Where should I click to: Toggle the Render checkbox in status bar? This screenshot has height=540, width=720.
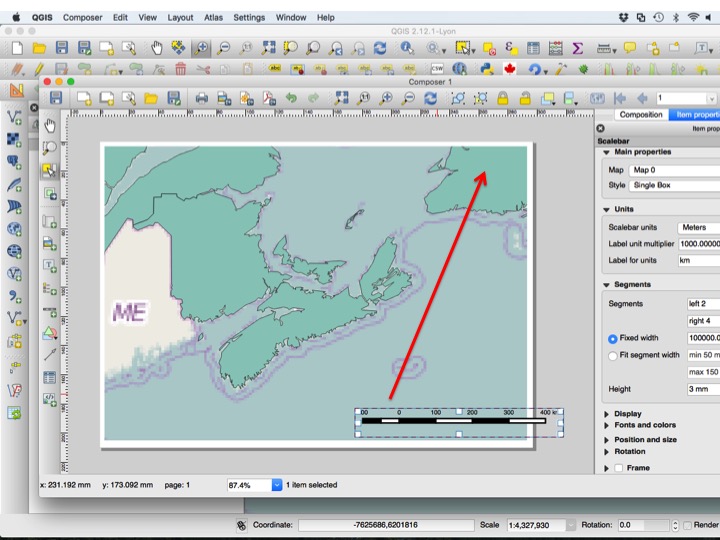tap(687, 525)
